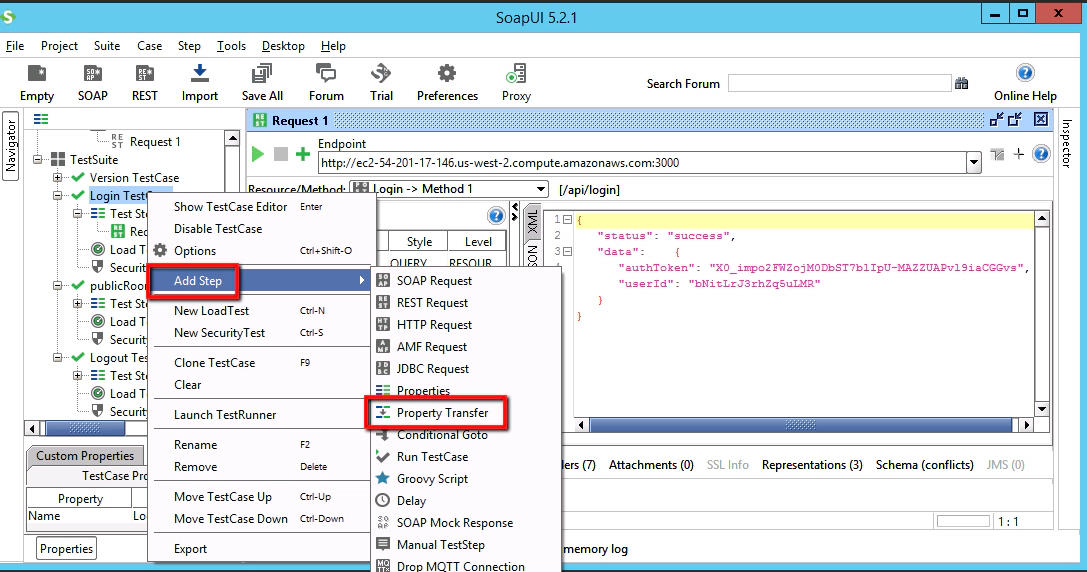Click navigator horizontal scrollbar thumb
The width and height of the screenshot is (1087, 572).
pos(85,428)
